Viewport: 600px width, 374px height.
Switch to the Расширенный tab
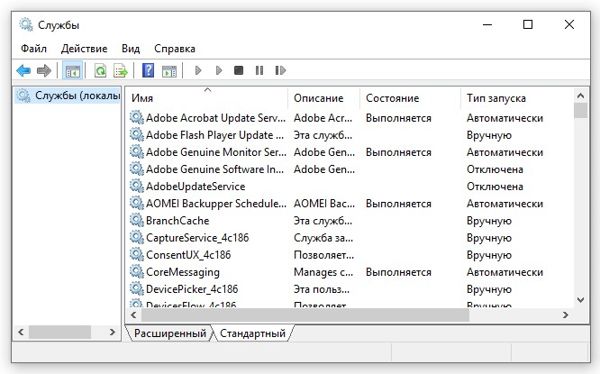(170, 333)
